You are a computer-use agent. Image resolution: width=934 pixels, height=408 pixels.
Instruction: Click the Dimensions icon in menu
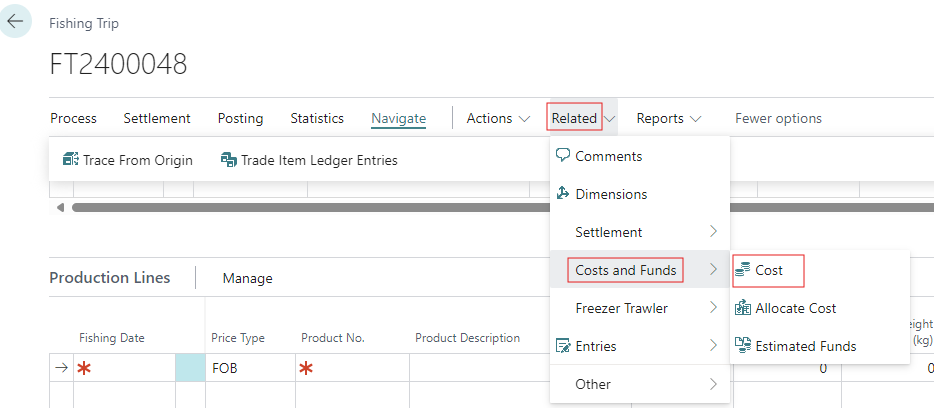pyautogui.click(x=563, y=194)
